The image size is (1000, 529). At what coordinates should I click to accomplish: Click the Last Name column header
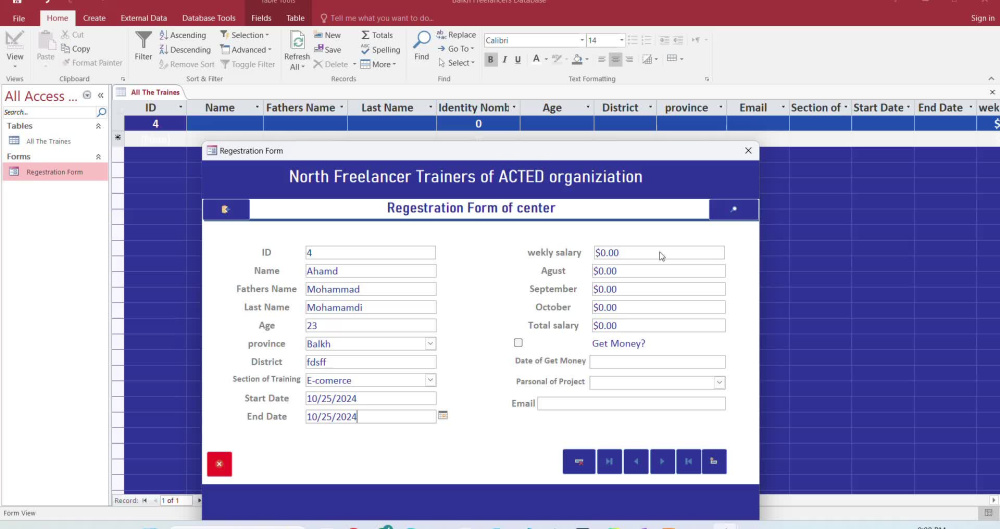point(392,108)
